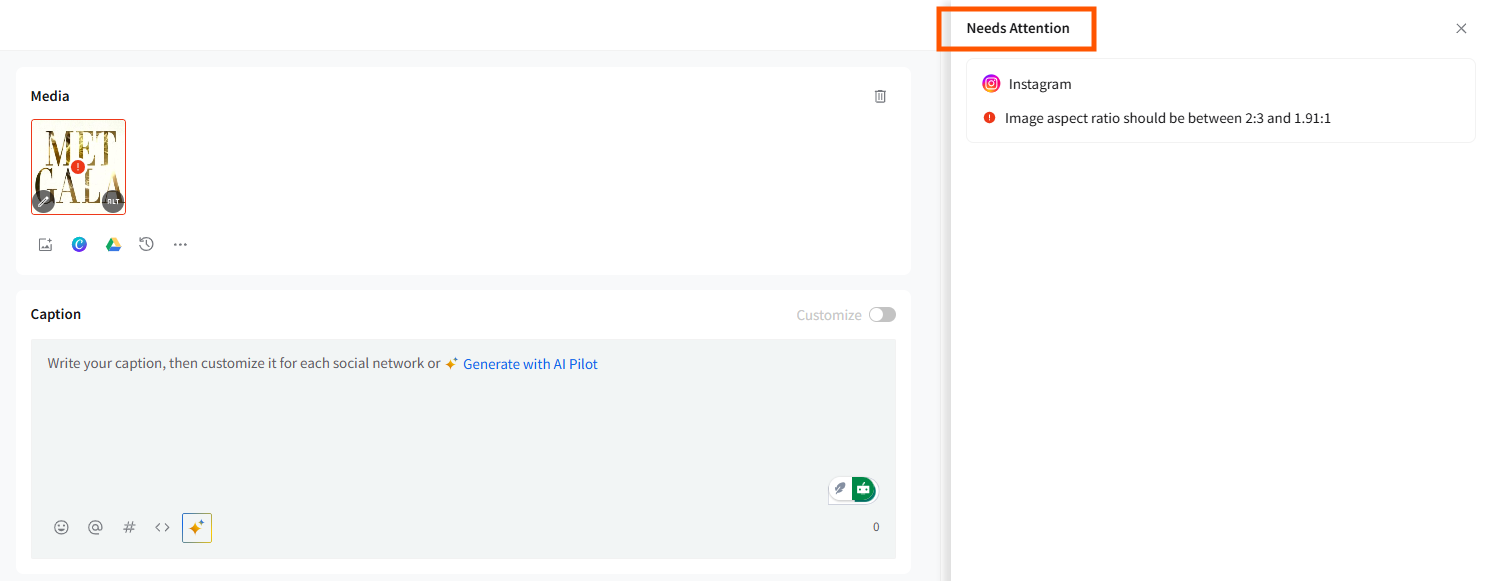Show more media source options

(180, 244)
